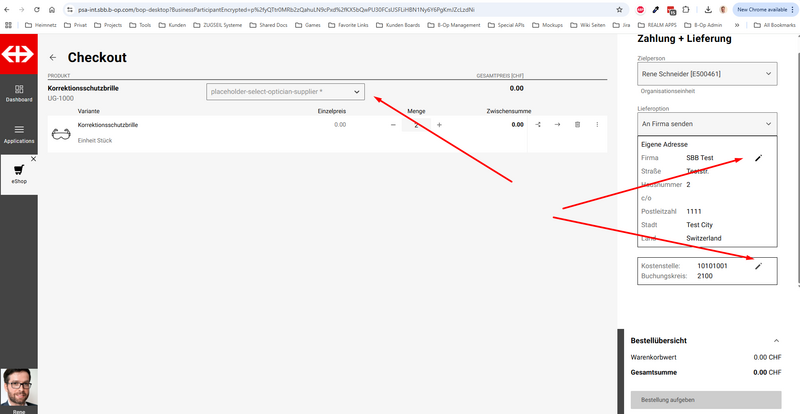Close the eShop sidebar tab
Viewport: 800px width, 414px height.
(x=33, y=159)
